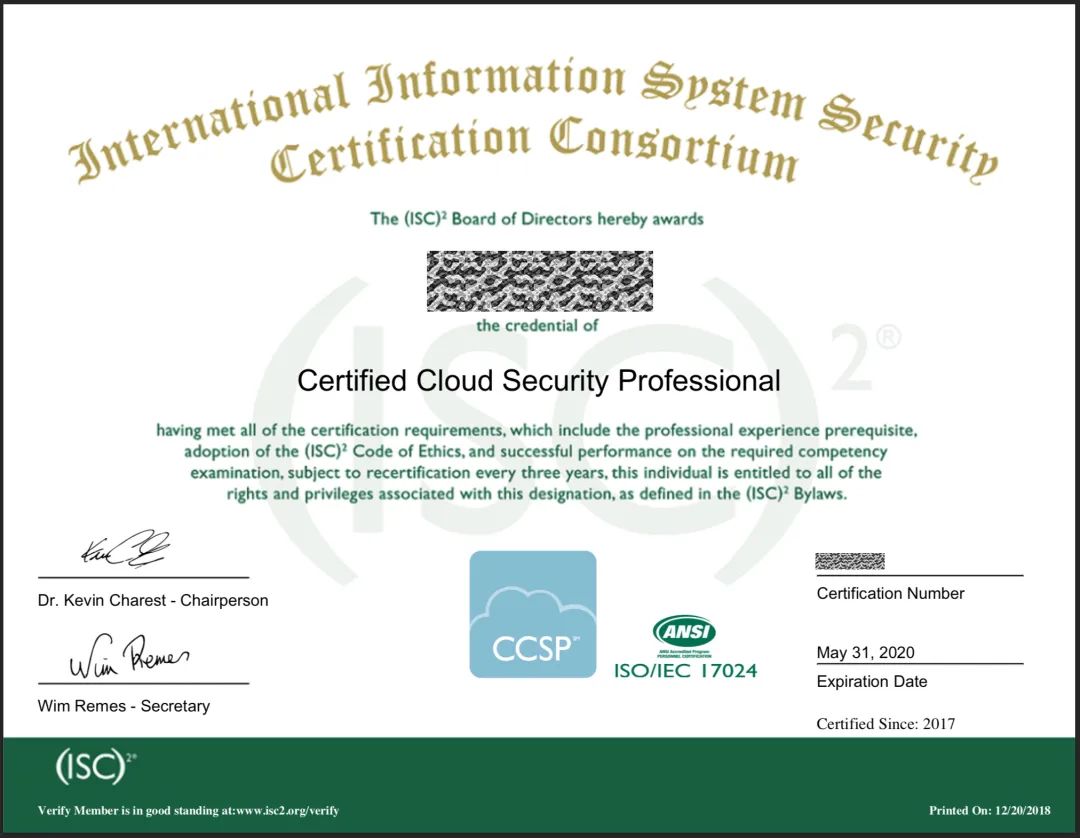Screen dimensions: 1080x838
Task: Click 'the credential of' text
Action: (537, 326)
